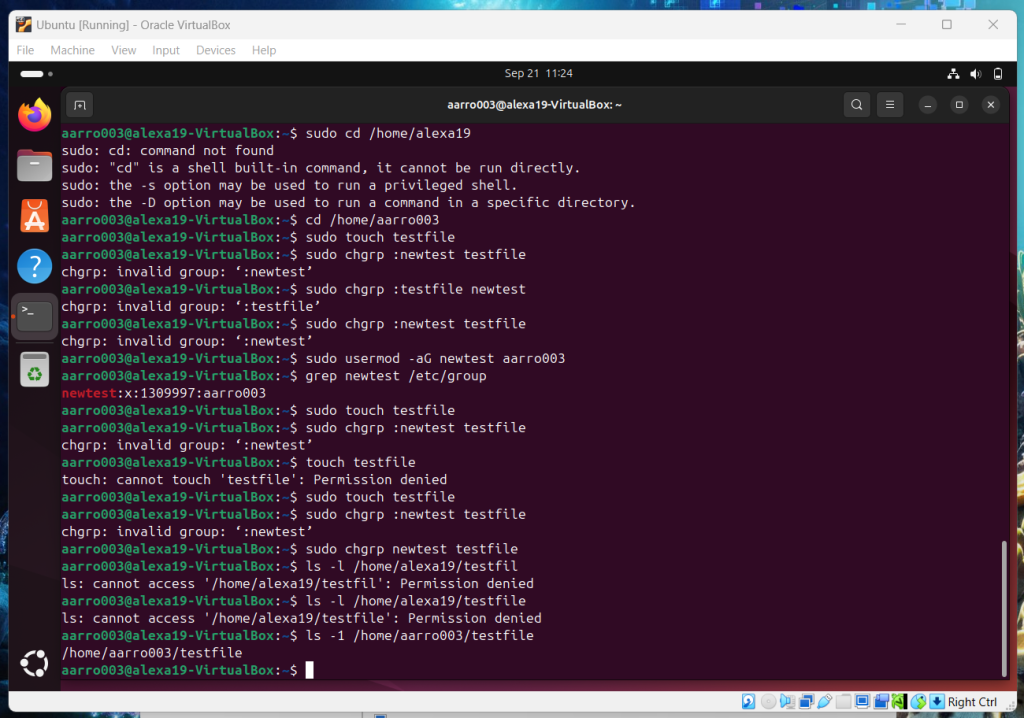This screenshot has height=718, width=1024.
Task: Open the Help icon in dock
Action: pos(35,266)
